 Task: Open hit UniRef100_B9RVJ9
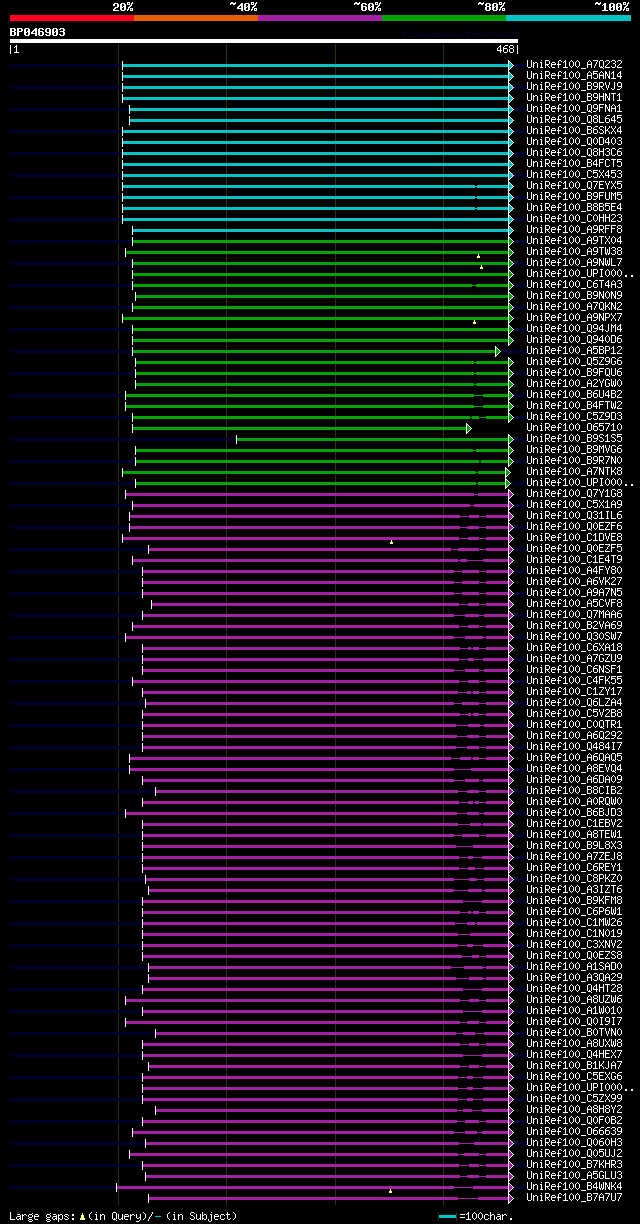pos(574,87)
